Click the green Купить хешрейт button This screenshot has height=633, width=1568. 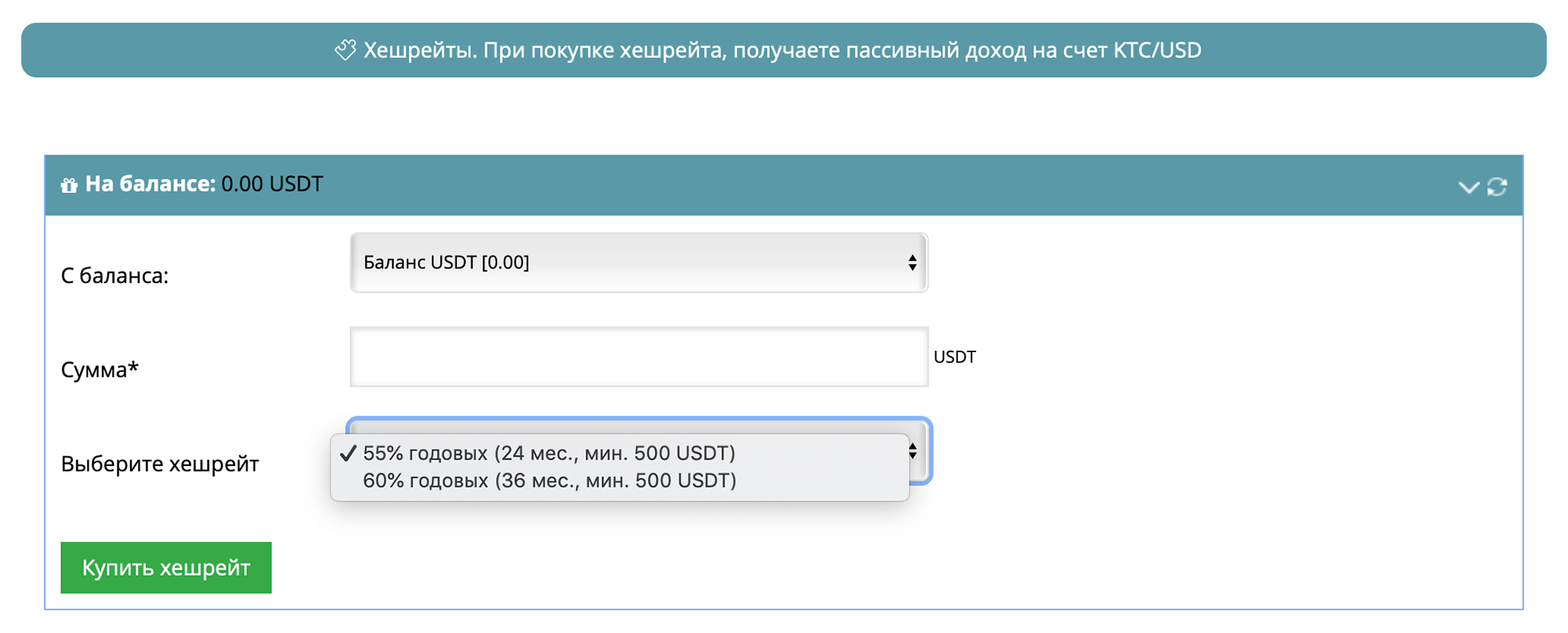coord(166,568)
